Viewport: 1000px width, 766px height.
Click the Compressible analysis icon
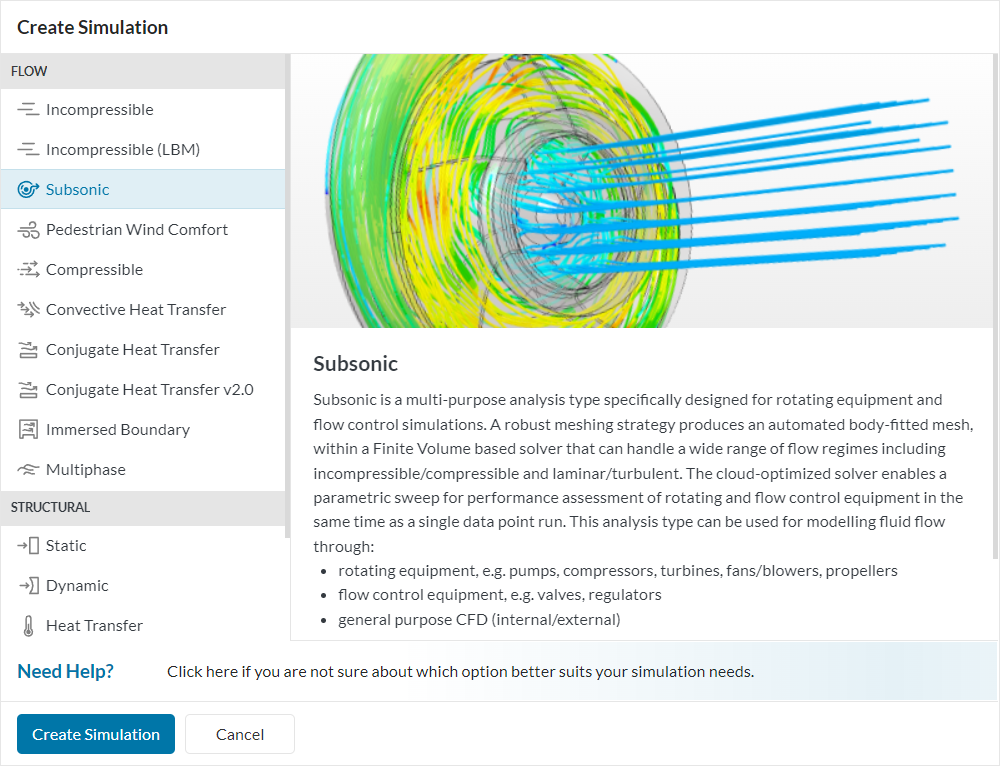[x=28, y=270]
